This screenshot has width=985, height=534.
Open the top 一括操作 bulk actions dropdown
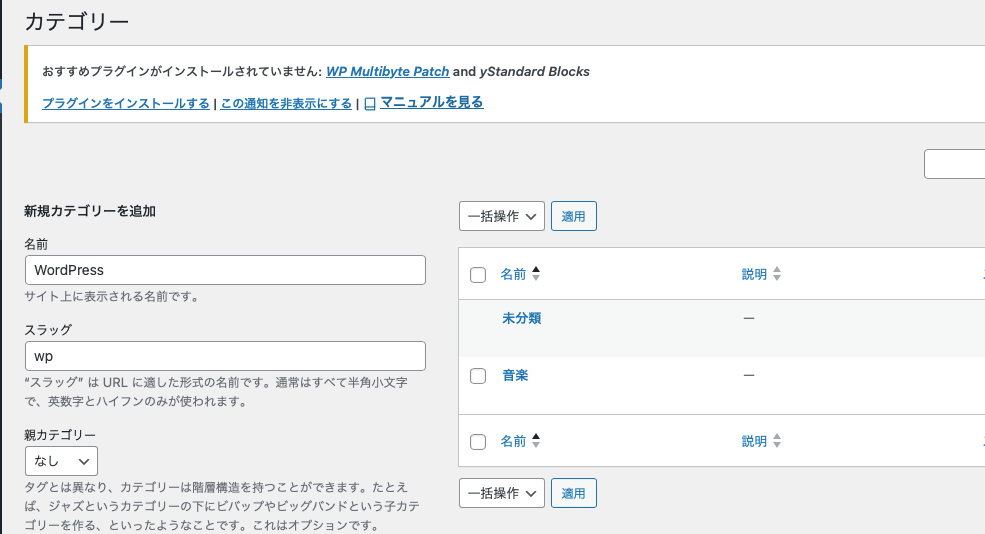point(501,216)
